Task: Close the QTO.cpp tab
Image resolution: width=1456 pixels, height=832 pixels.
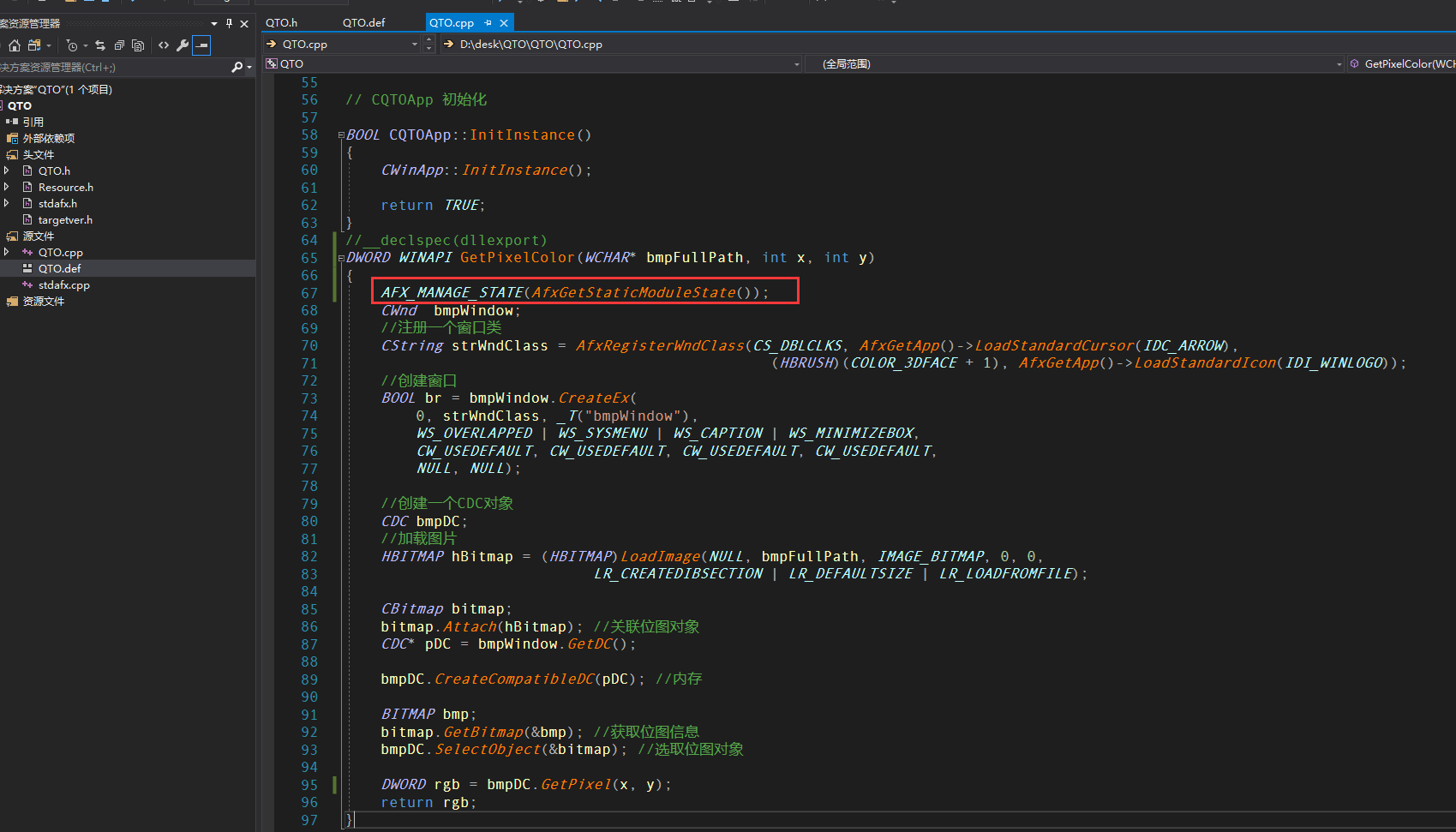Action: click(x=504, y=23)
